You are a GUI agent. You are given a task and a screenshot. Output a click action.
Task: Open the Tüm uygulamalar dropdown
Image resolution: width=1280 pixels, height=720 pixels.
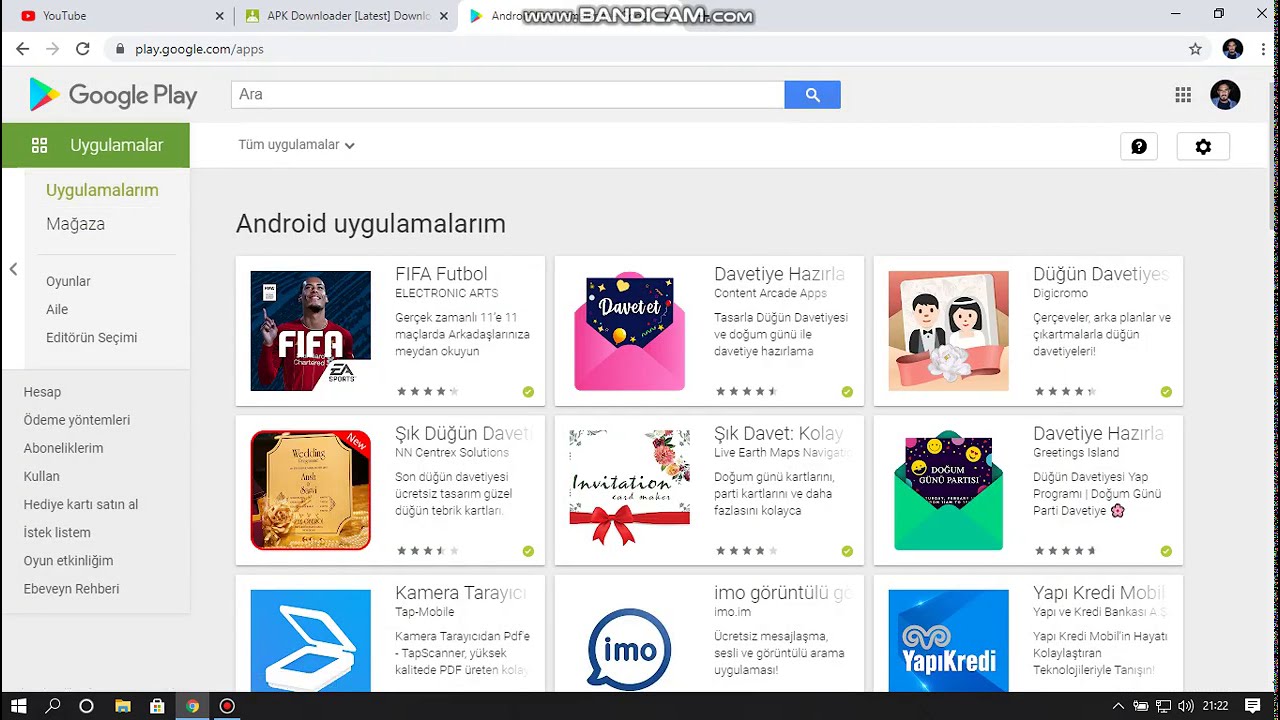(296, 145)
